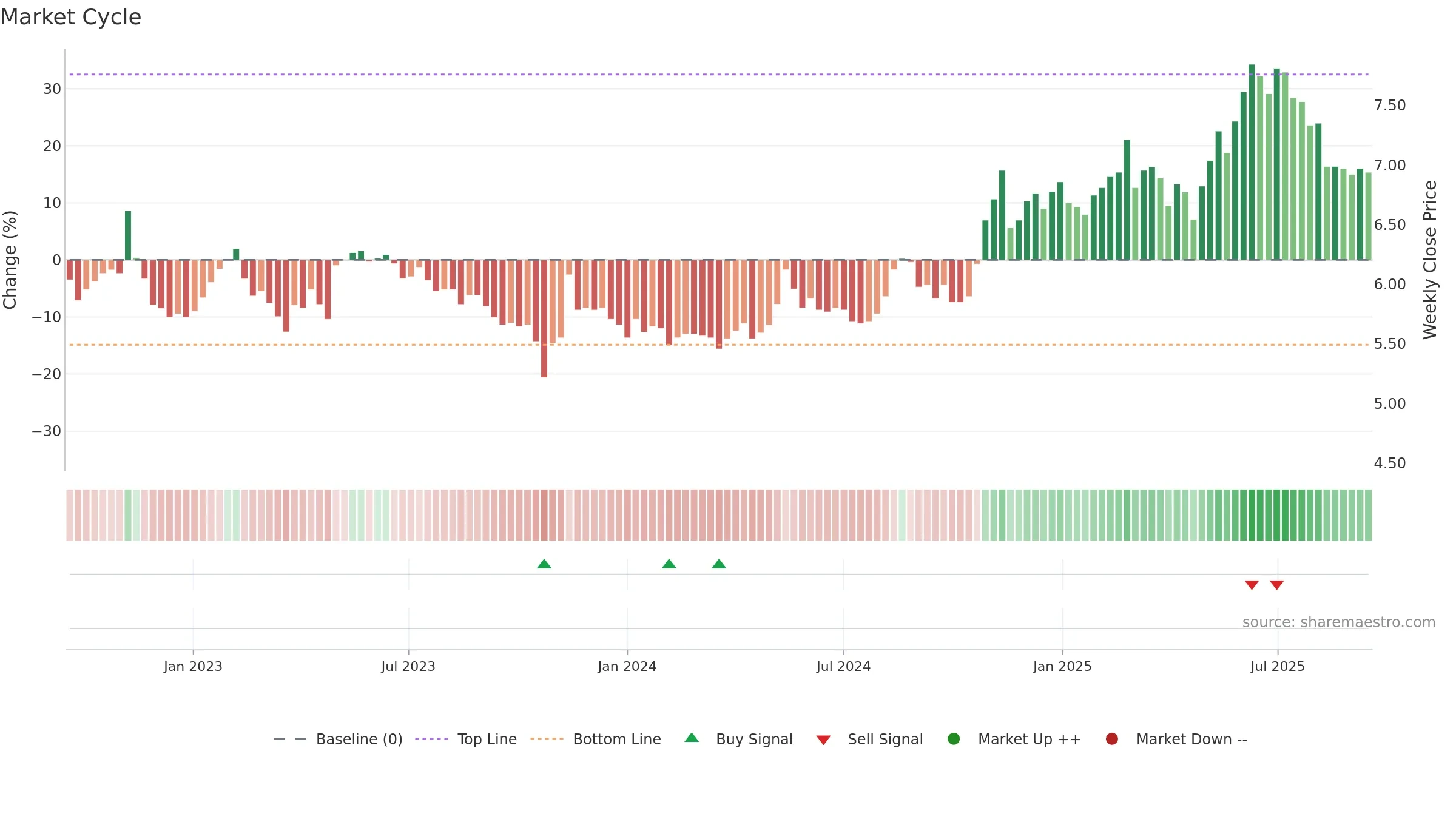Viewport: 1456px width, 819px height.
Task: Click the Jul 2023 axis label
Action: pos(408,666)
